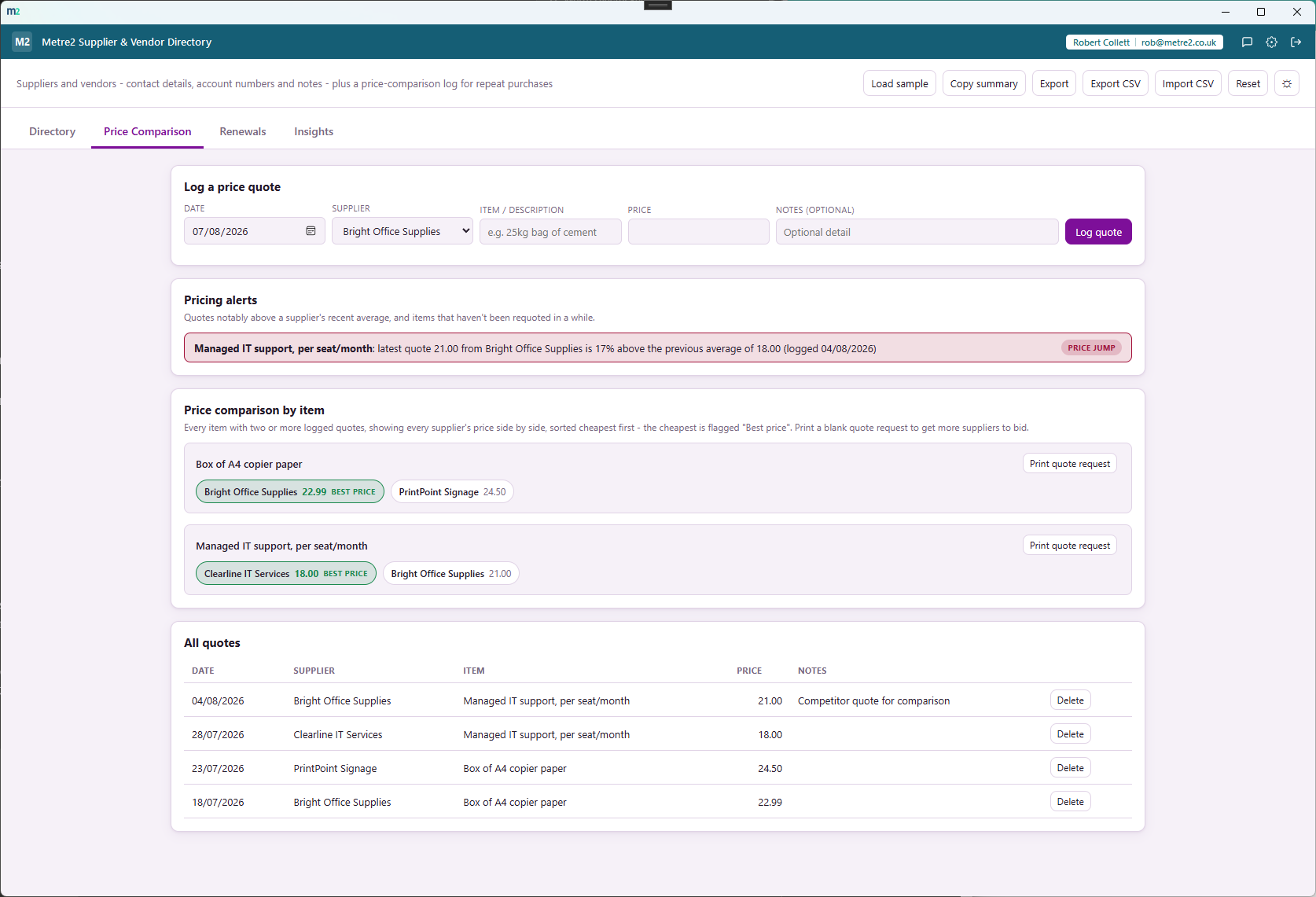Image resolution: width=1316 pixels, height=897 pixels.
Task: Click the 18.00 price cell
Action: [770, 734]
